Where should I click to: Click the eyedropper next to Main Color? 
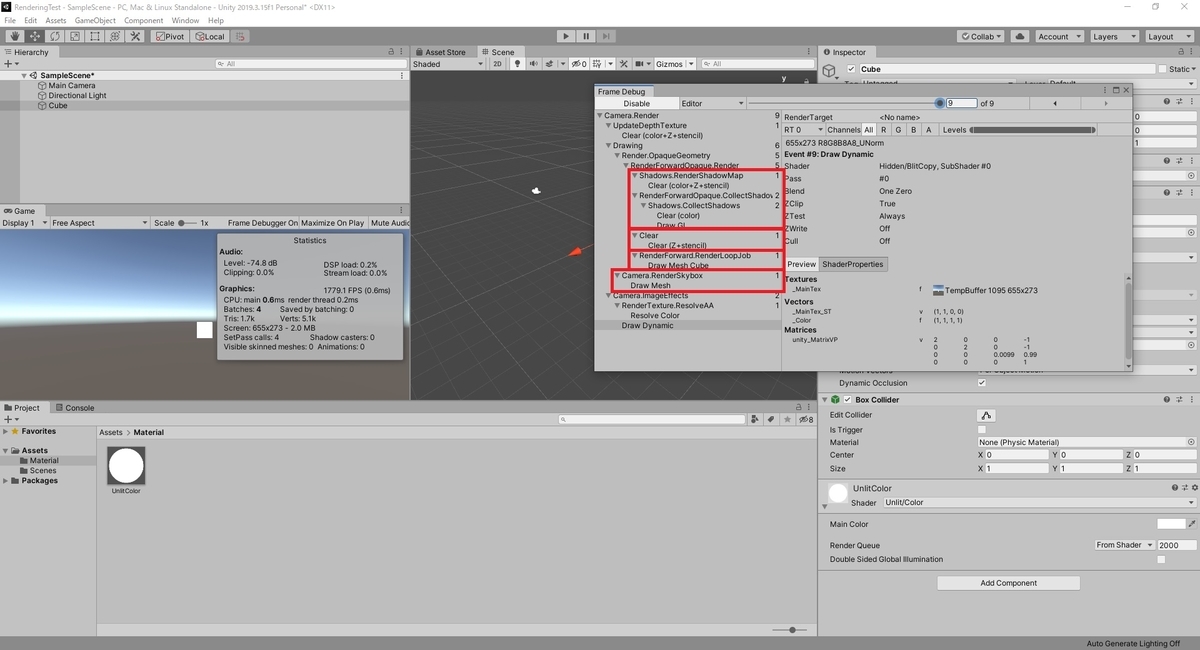tap(1192, 524)
